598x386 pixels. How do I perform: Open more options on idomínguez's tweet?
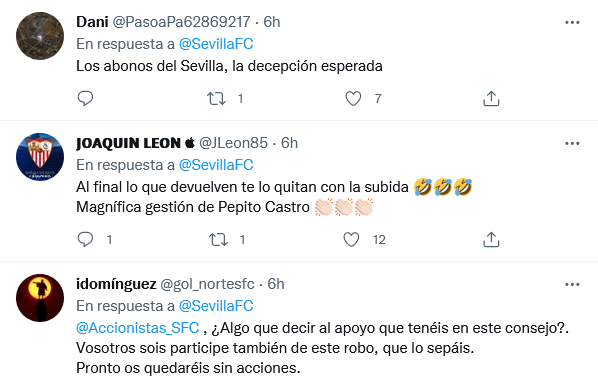pyautogui.click(x=572, y=285)
